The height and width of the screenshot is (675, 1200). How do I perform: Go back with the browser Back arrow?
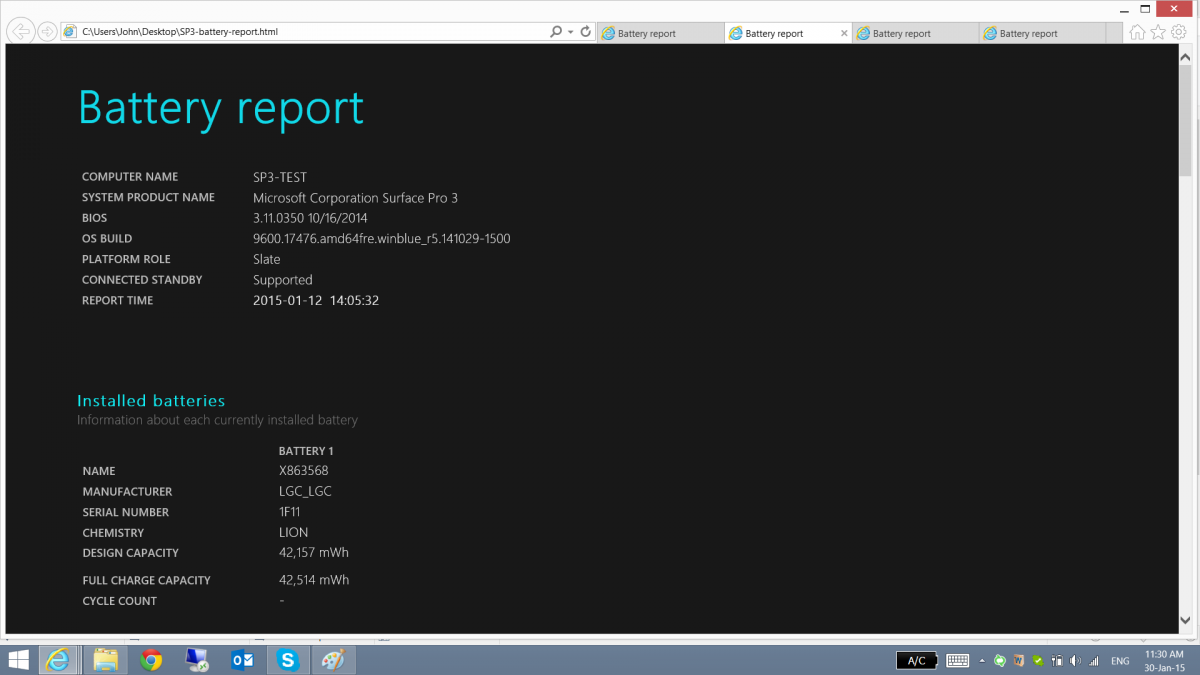[x=21, y=31]
